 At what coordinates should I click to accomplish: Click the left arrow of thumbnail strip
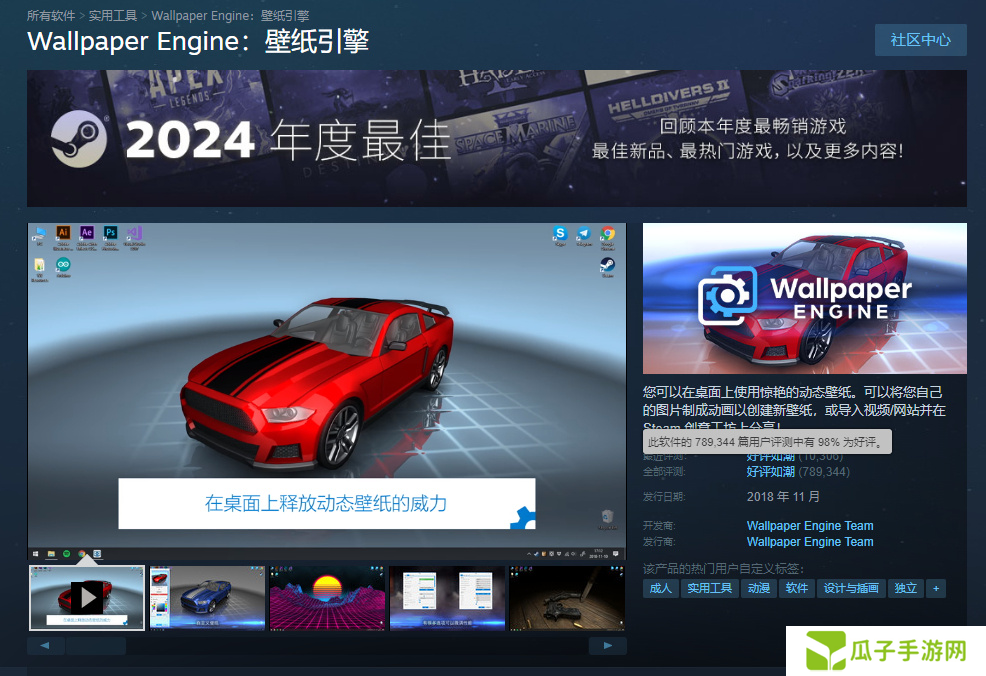point(45,646)
